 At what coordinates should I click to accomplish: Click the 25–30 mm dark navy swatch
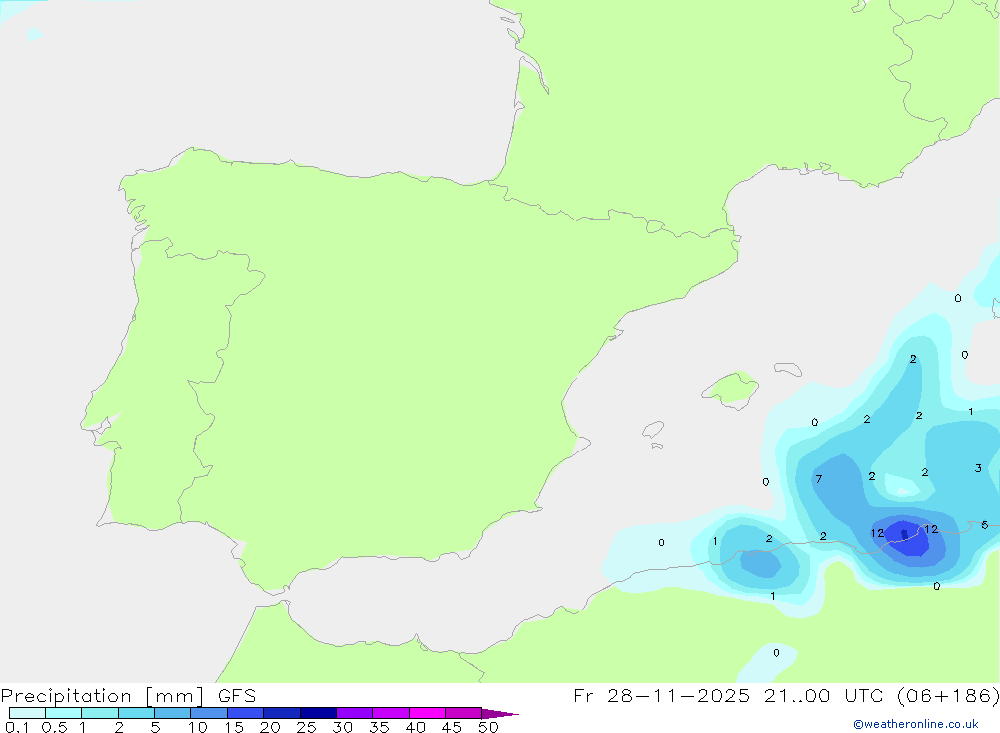(318, 713)
